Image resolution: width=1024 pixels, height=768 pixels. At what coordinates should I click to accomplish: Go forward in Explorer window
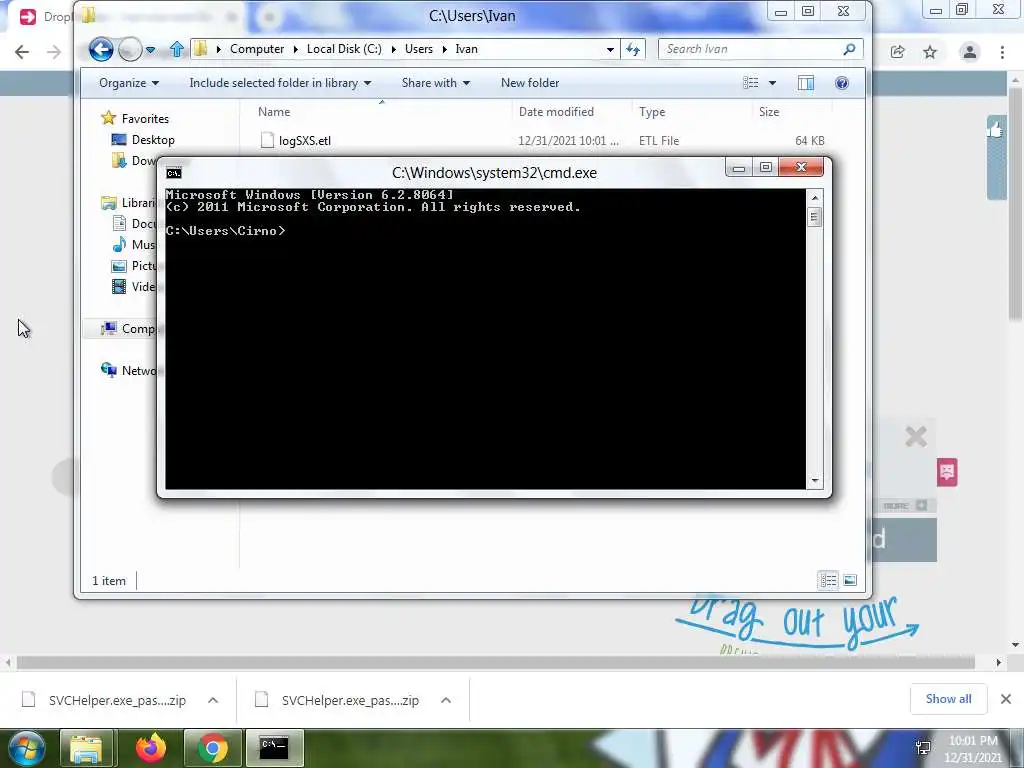tap(130, 49)
